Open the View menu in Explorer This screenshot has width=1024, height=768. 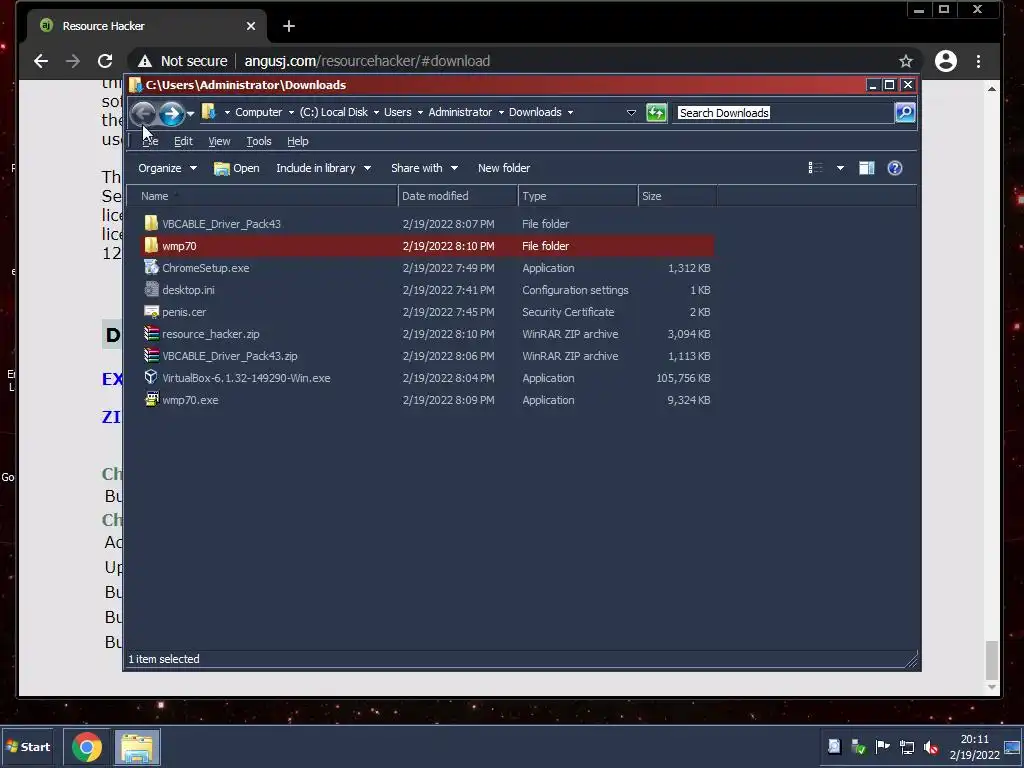click(x=219, y=141)
